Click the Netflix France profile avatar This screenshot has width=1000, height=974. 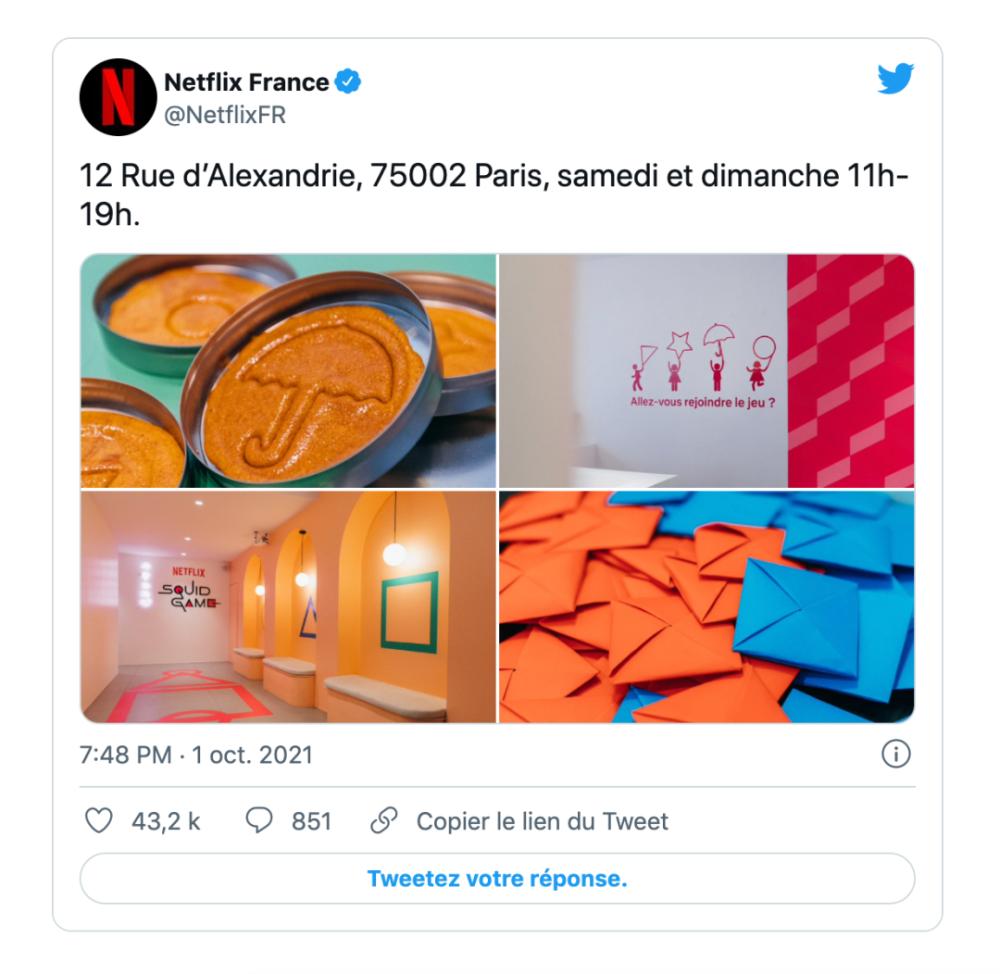pyautogui.click(x=118, y=97)
